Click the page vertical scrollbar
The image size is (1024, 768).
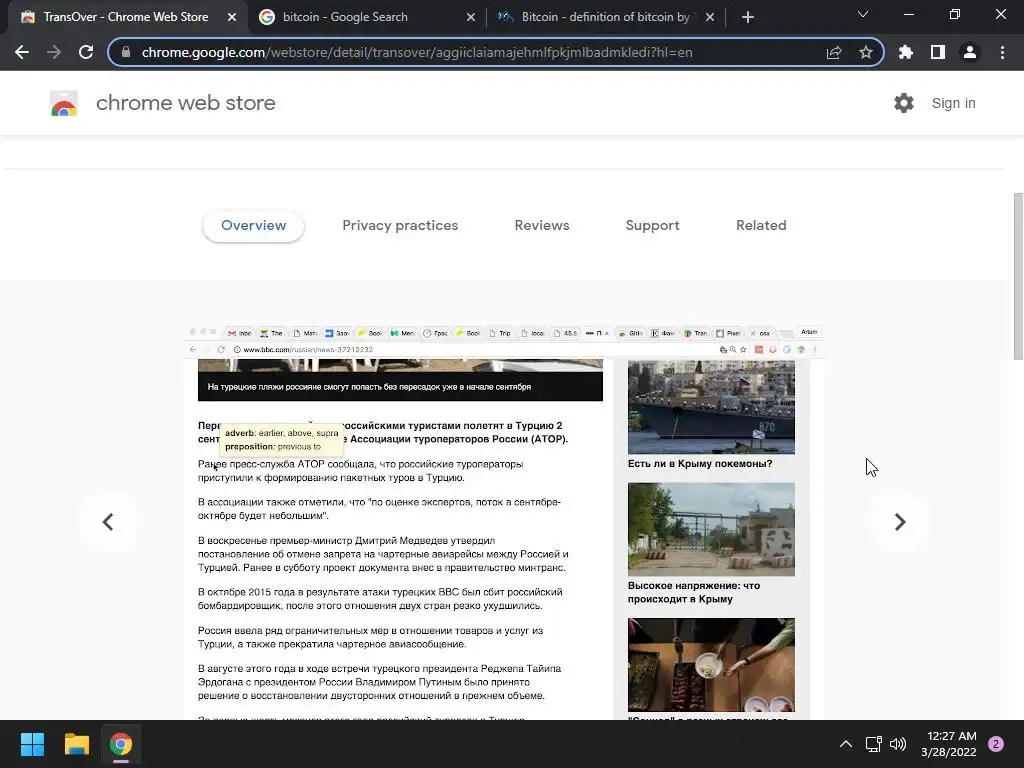pyautogui.click(x=1018, y=276)
